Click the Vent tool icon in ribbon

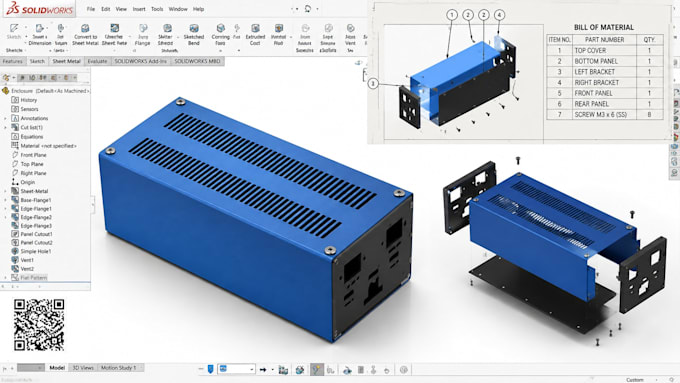coord(350,29)
